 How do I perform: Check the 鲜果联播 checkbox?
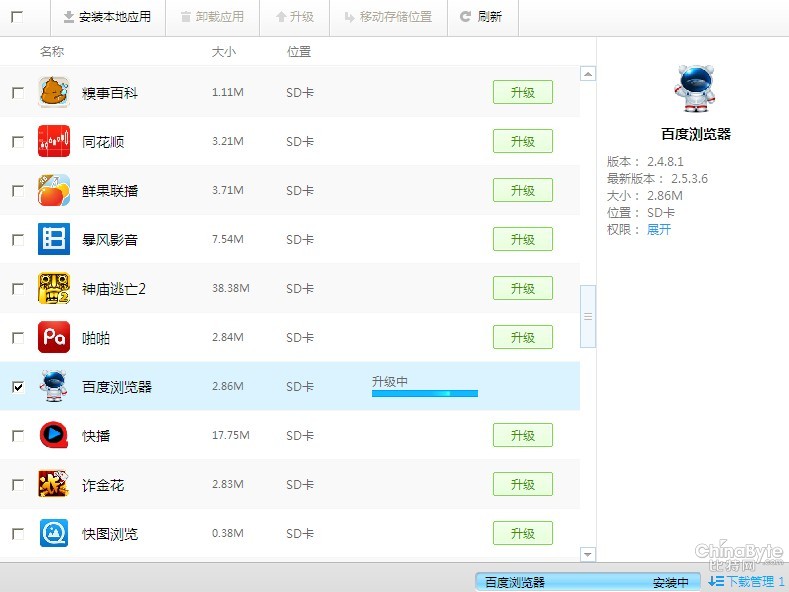coord(18,191)
